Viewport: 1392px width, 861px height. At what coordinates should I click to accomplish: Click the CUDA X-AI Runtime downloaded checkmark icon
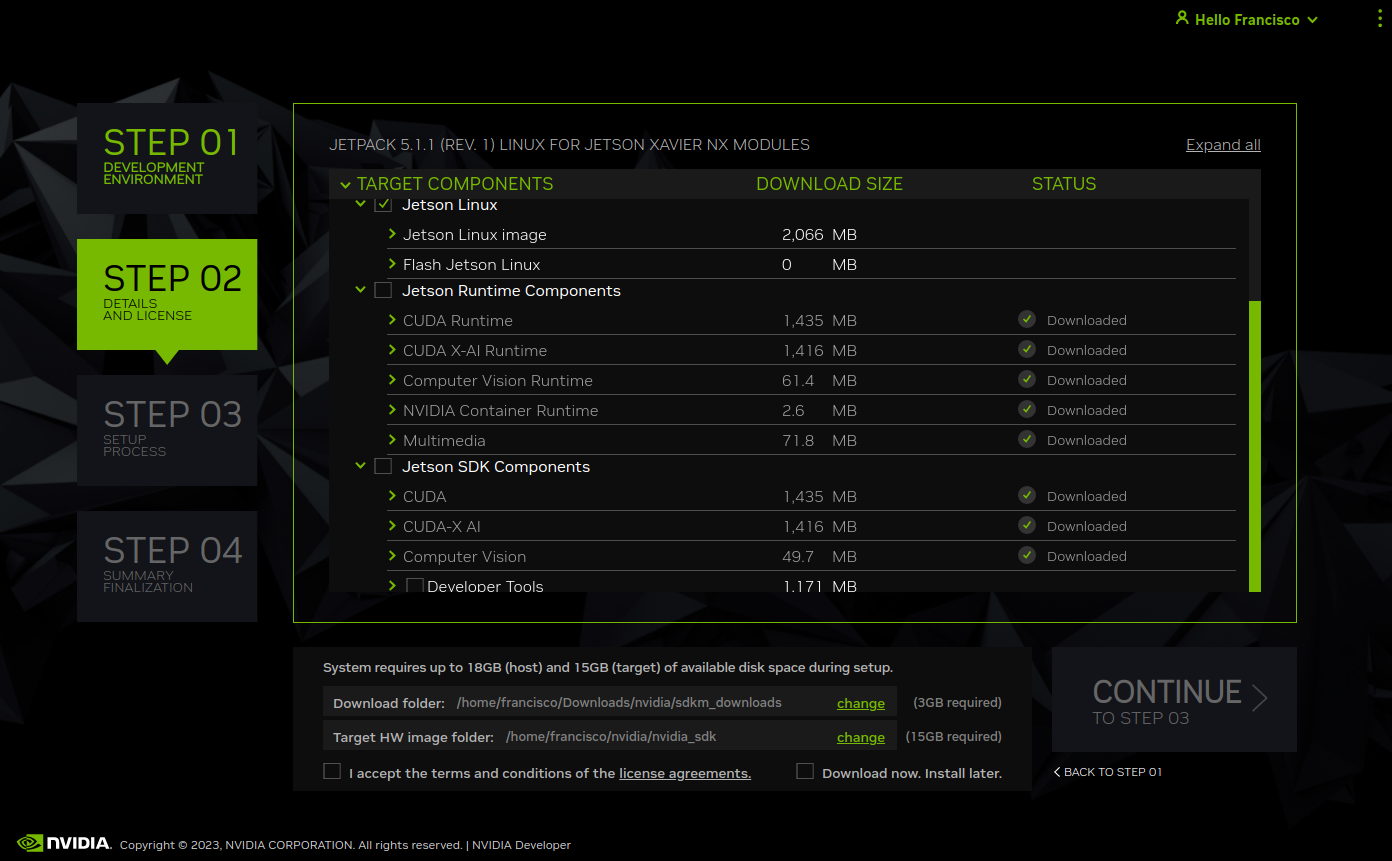pyautogui.click(x=1026, y=349)
